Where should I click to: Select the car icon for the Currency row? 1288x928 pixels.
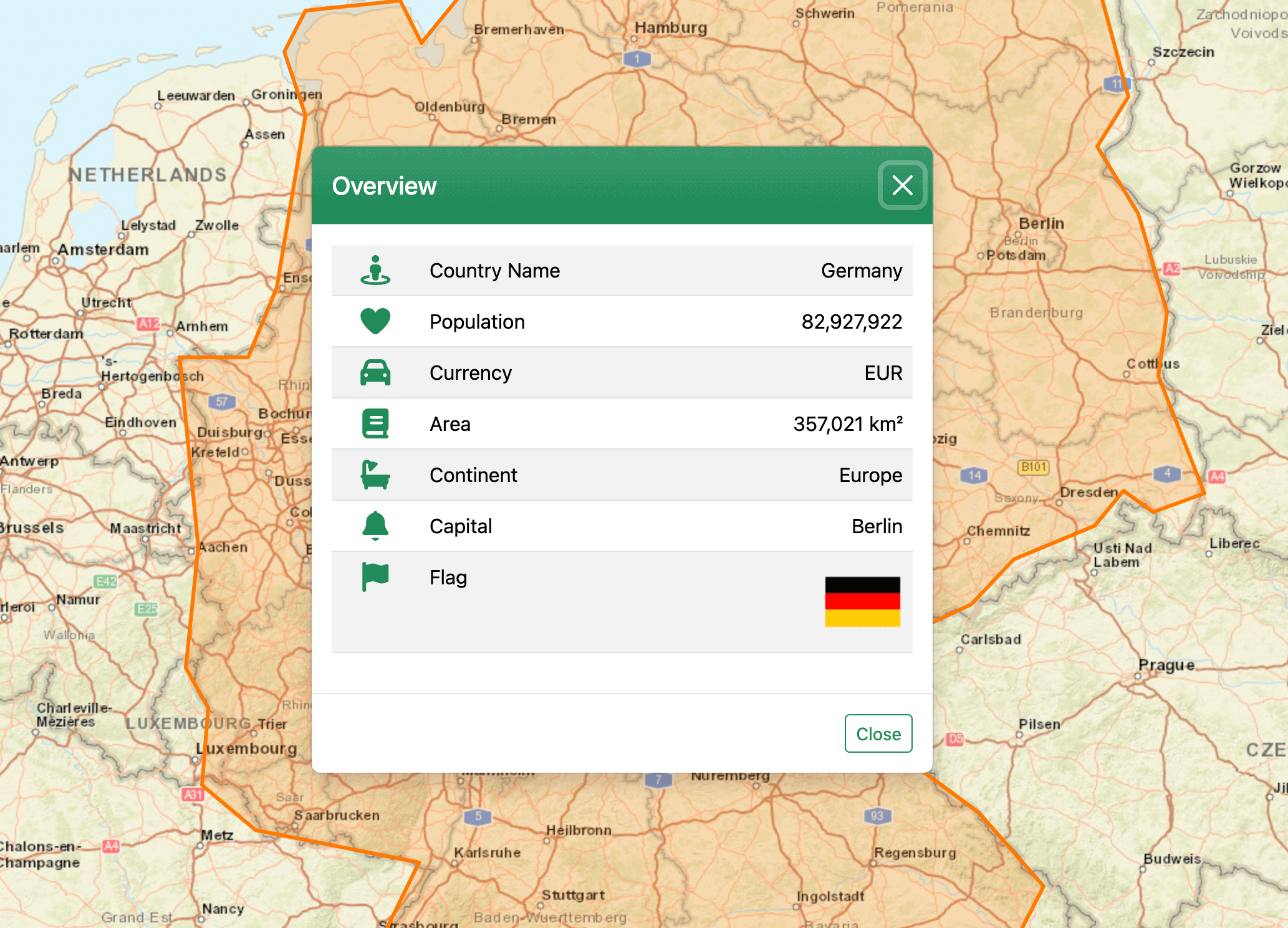coord(375,372)
